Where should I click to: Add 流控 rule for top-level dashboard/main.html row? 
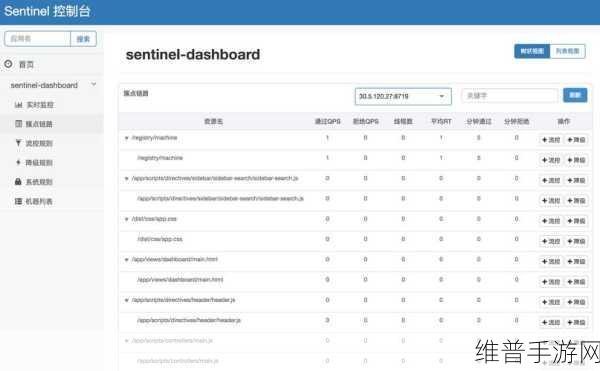551,261
